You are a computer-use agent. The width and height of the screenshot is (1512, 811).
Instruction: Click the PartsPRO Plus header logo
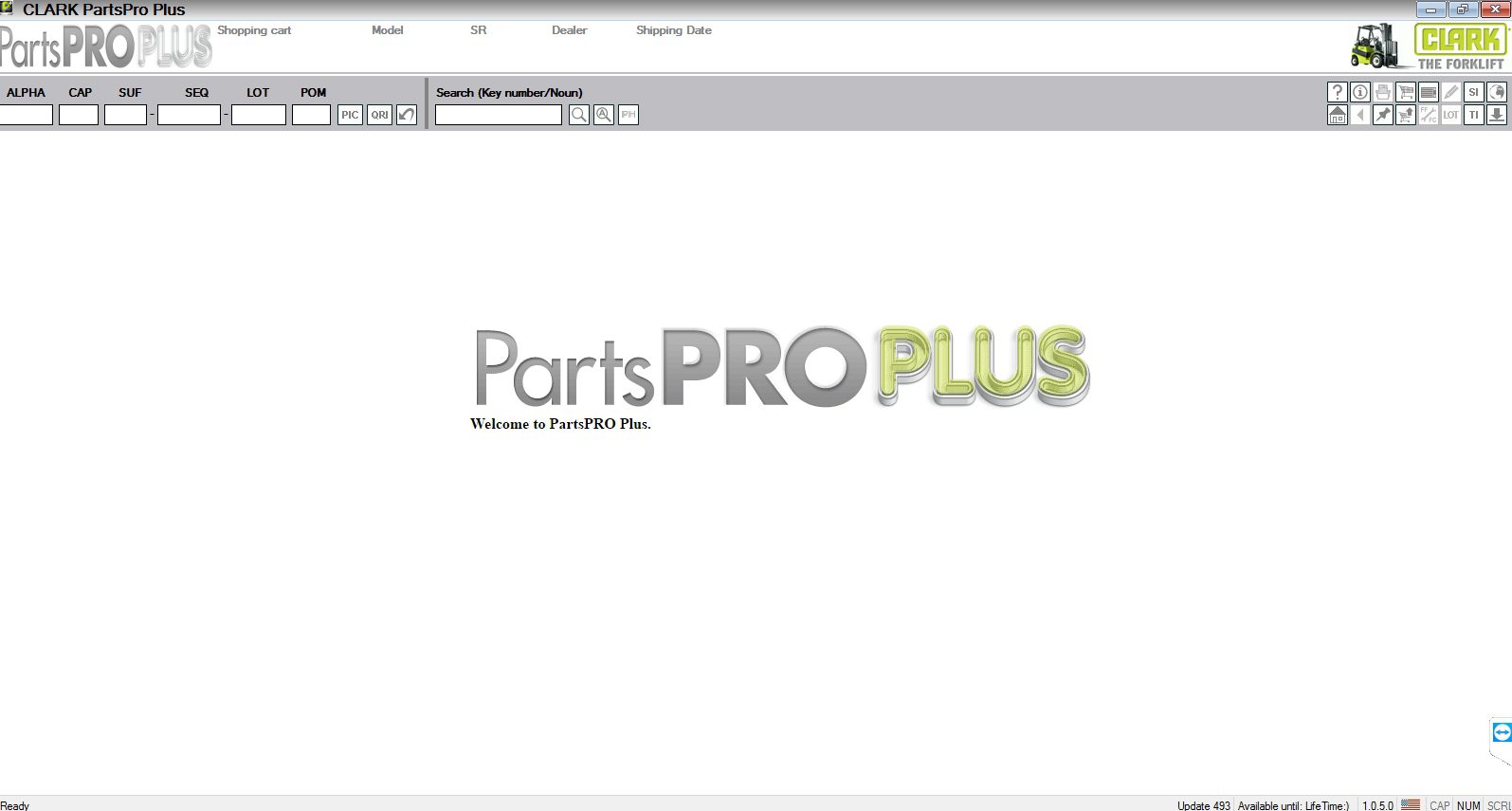click(106, 46)
